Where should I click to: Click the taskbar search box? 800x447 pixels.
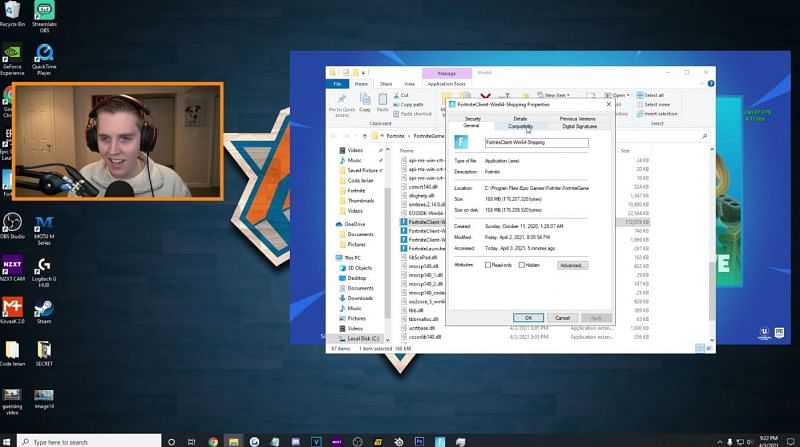[x=89, y=441]
